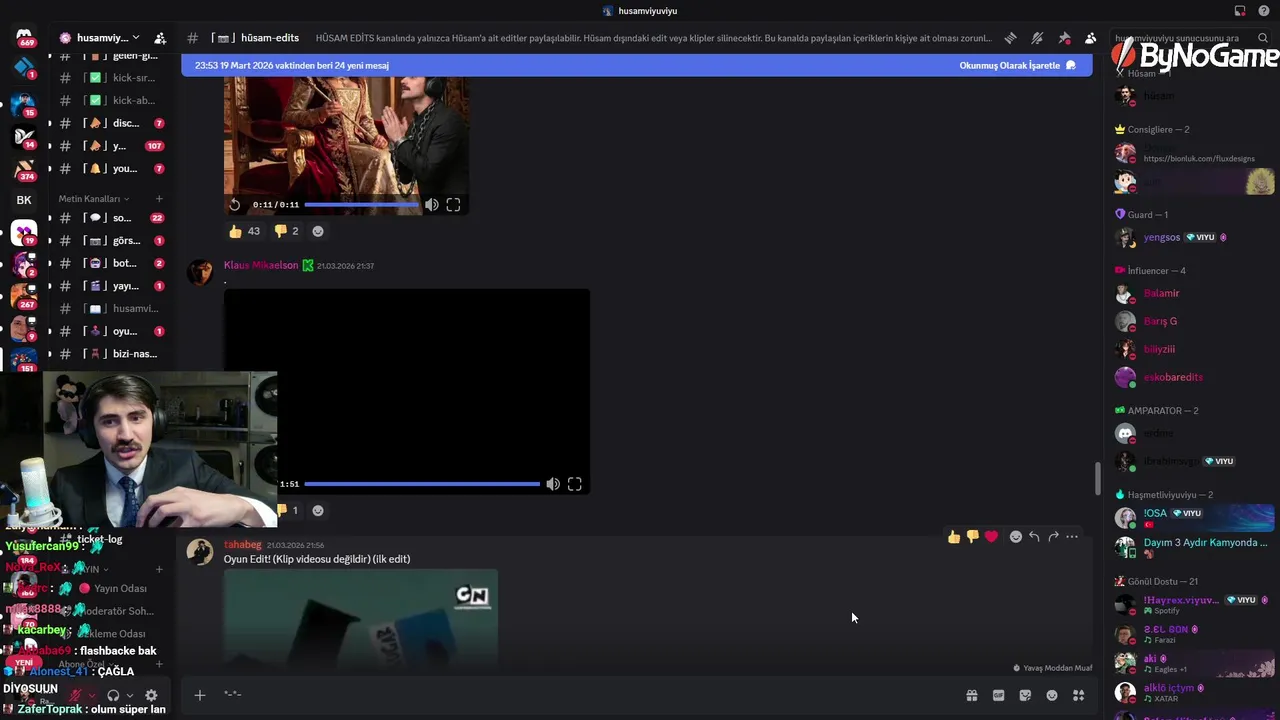Open the yayı... channel
1280x720 pixels.
pyautogui.click(x=112, y=286)
